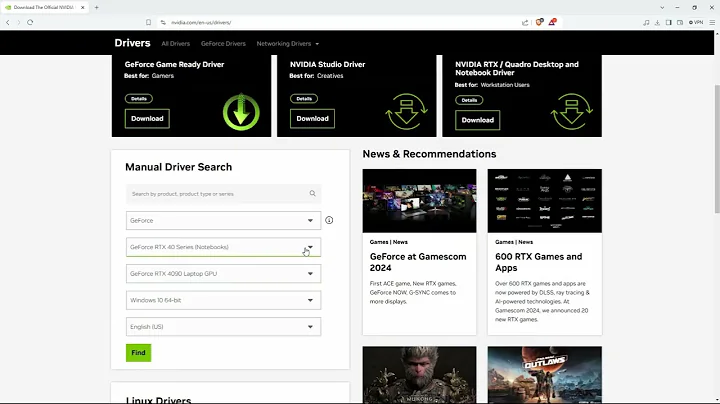Open a new browser tab

pyautogui.click(x=96, y=7)
